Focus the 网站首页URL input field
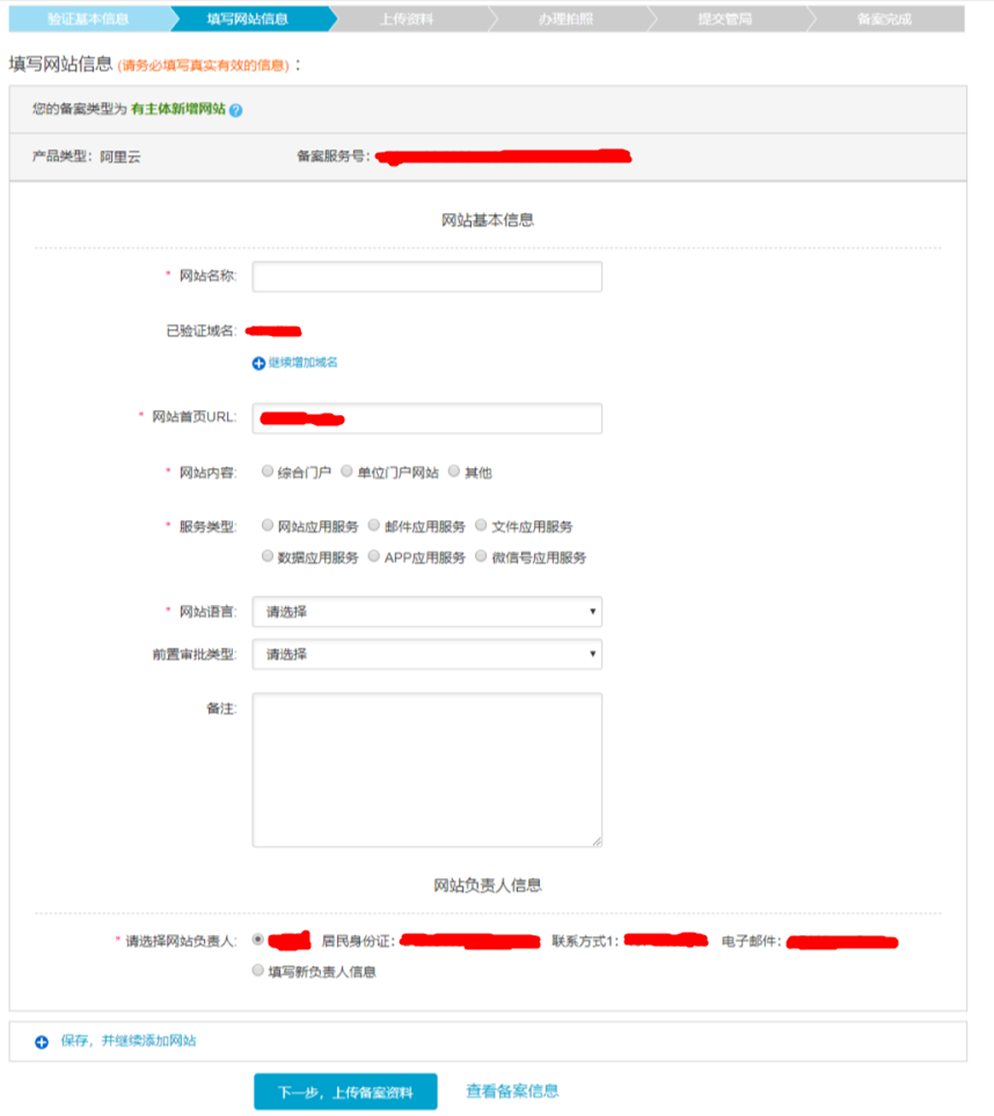The image size is (994, 1116). tap(427, 418)
